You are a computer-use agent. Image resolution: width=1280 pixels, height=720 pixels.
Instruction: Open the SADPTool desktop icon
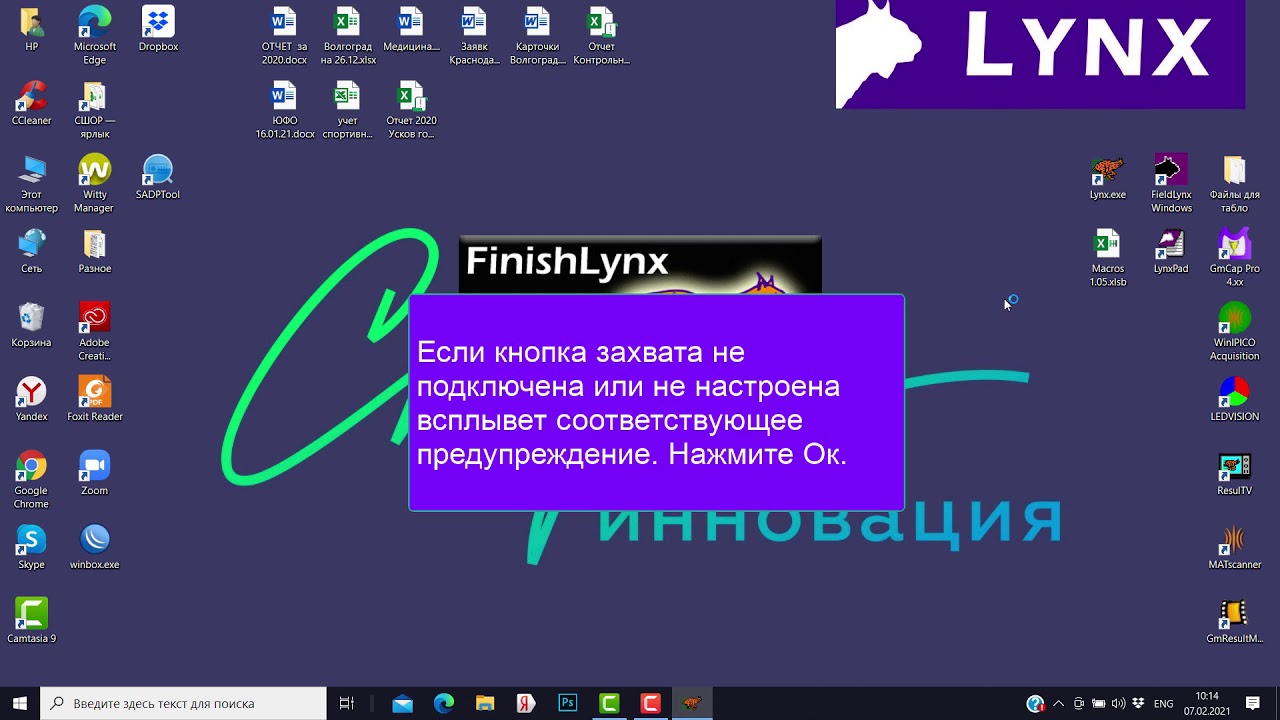(158, 177)
